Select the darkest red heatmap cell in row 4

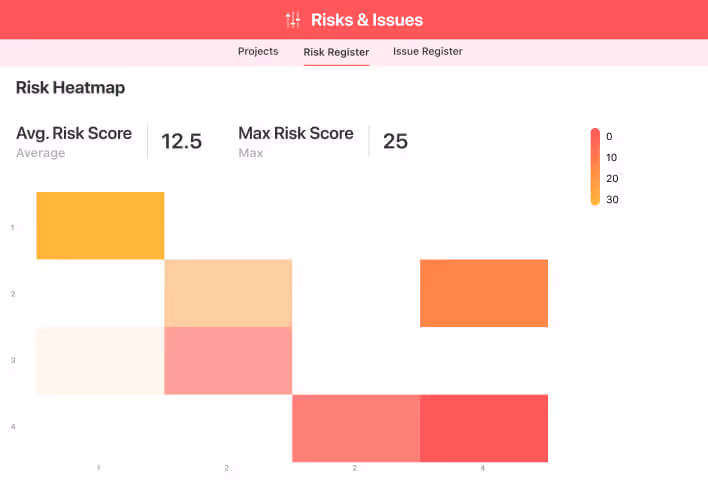(484, 428)
